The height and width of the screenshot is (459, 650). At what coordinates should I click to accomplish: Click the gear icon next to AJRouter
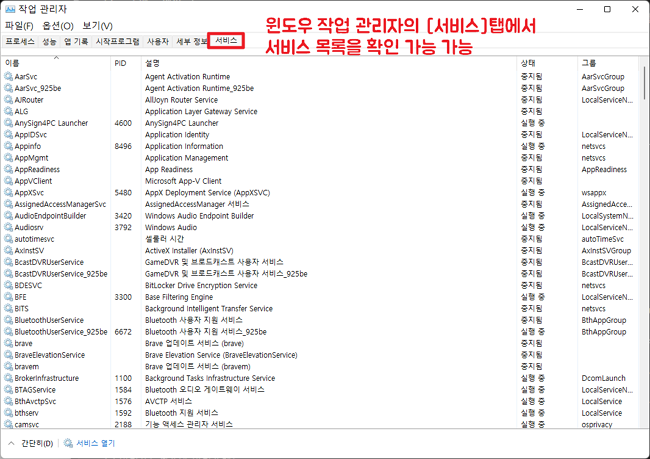[8, 100]
